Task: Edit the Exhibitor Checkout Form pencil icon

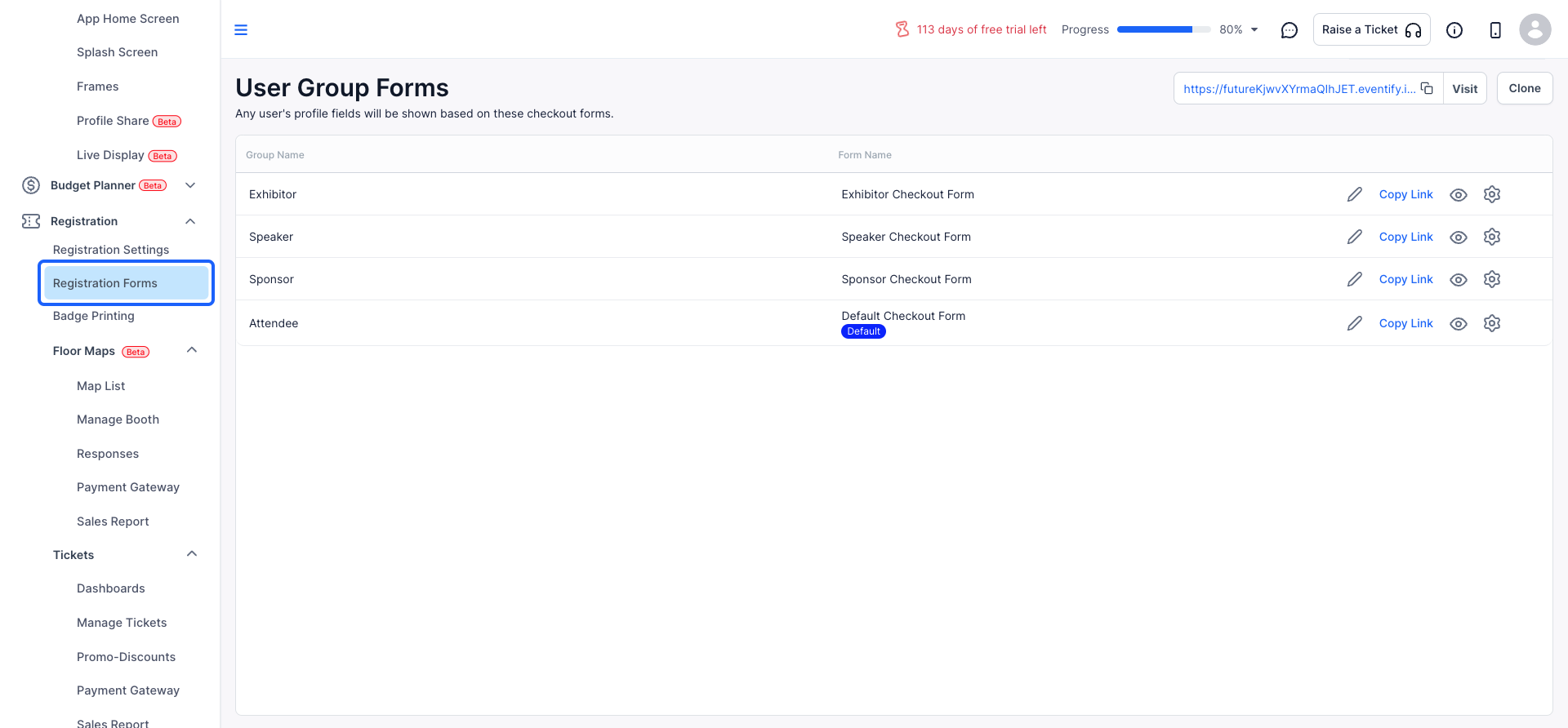Action: [1355, 194]
